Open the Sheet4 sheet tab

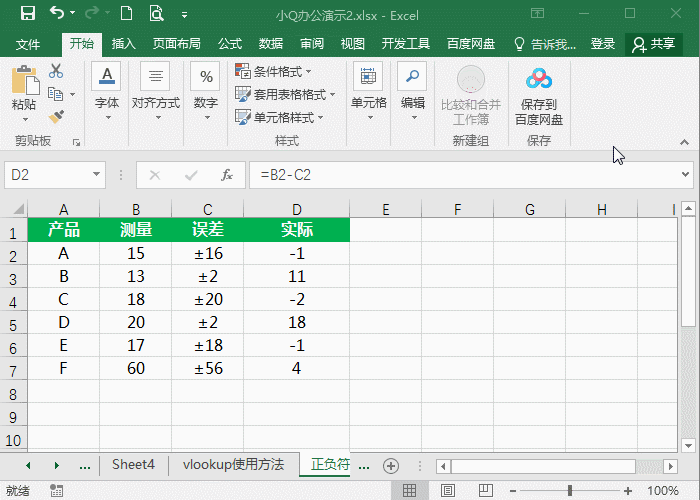point(133,465)
